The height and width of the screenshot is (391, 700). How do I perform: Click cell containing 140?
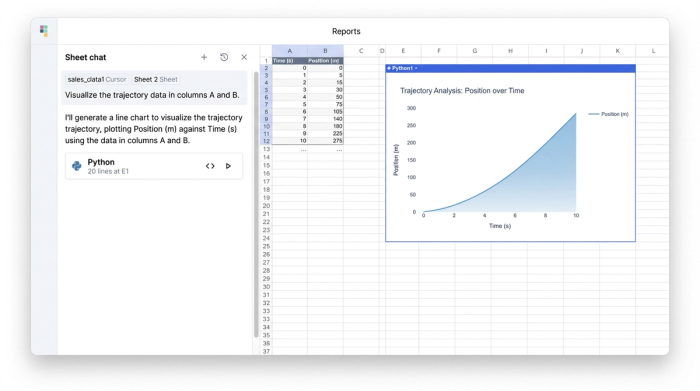coord(325,119)
